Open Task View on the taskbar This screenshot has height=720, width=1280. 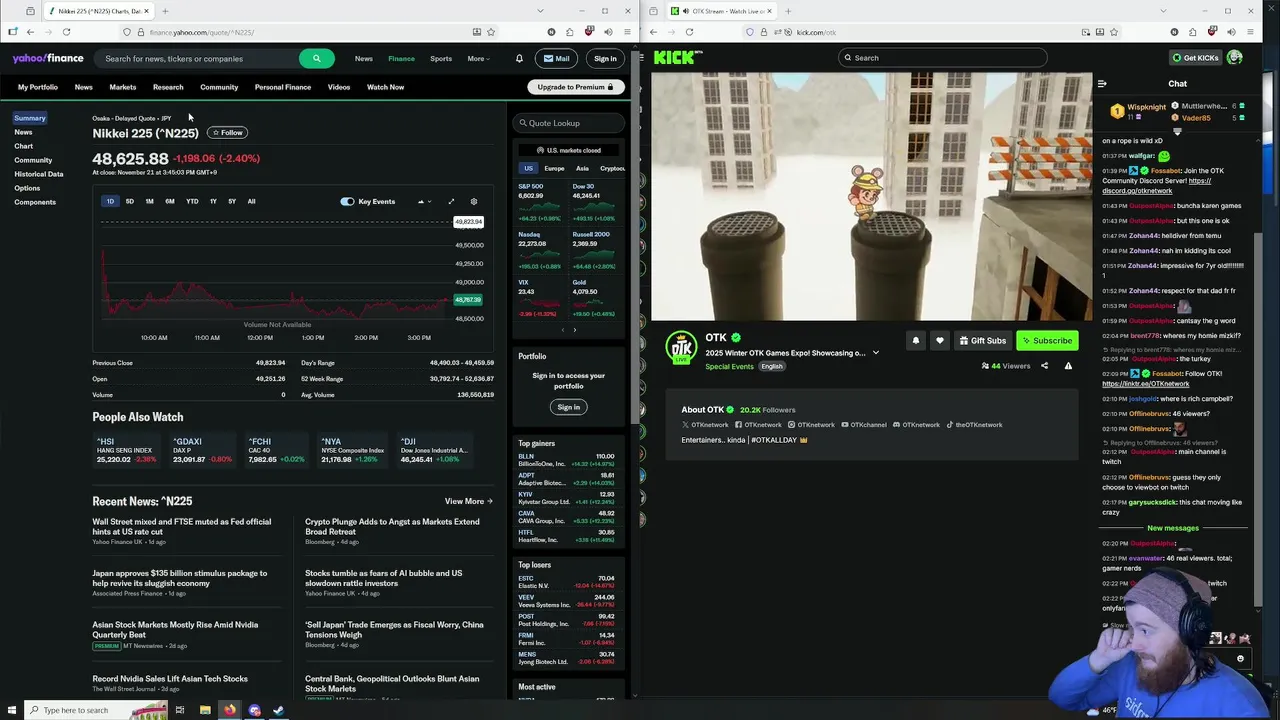[180, 710]
